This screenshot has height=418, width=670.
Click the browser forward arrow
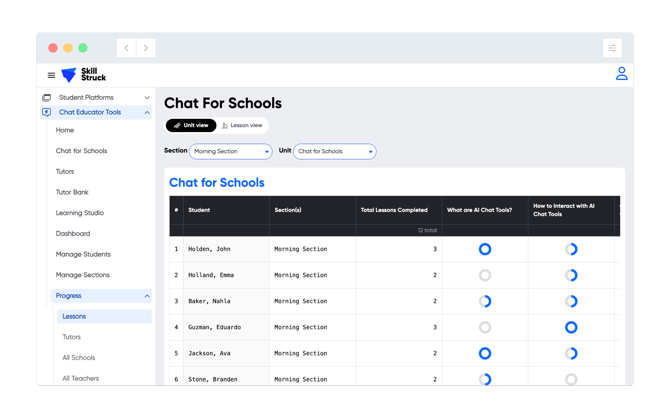tap(146, 48)
